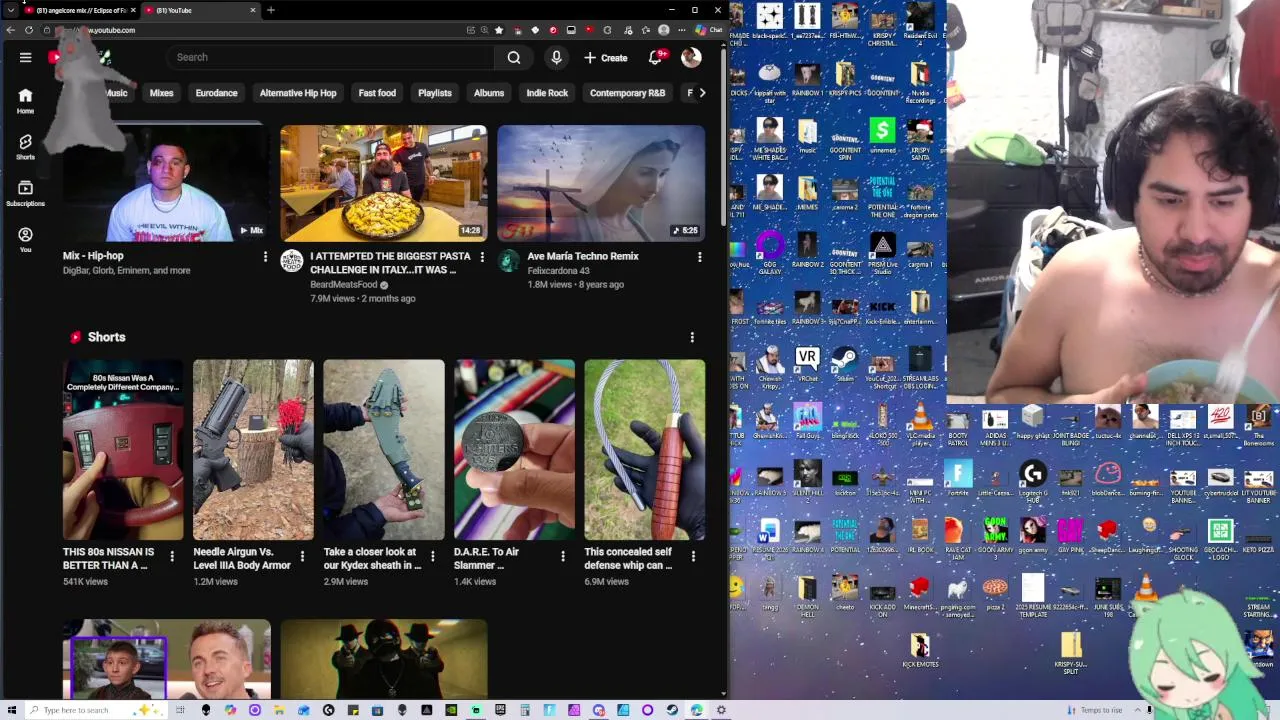Switch to the angelcore mix browser tab
This screenshot has width=1280, height=720.
(x=80, y=10)
